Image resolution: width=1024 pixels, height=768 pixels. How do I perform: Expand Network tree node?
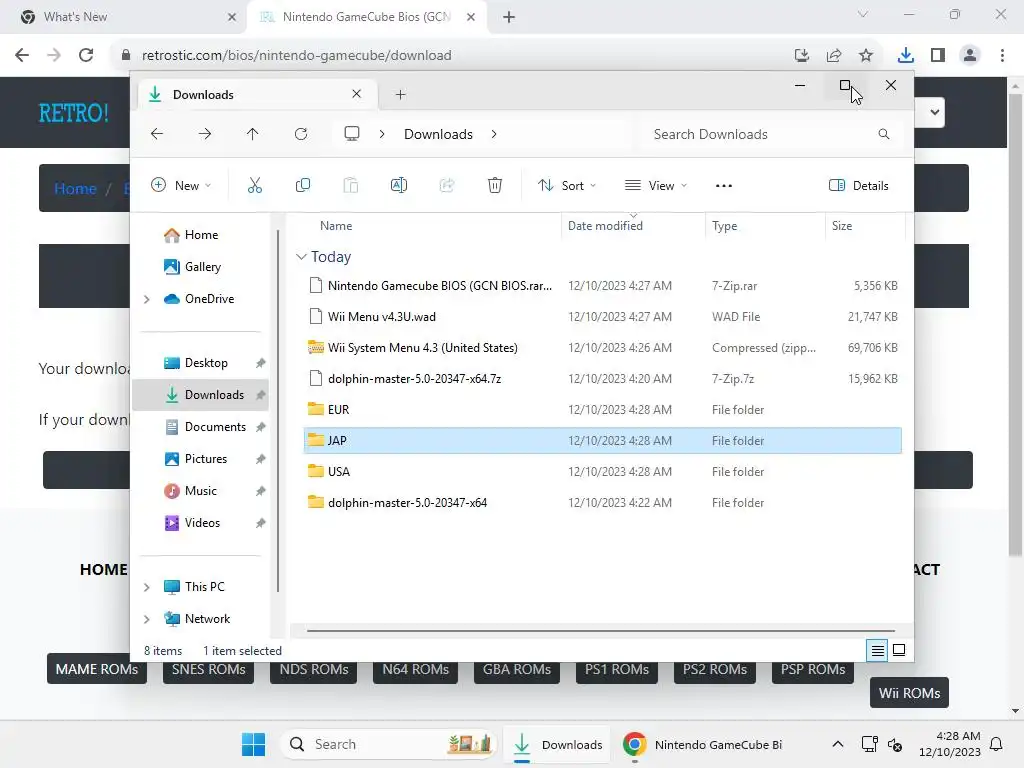(146, 619)
